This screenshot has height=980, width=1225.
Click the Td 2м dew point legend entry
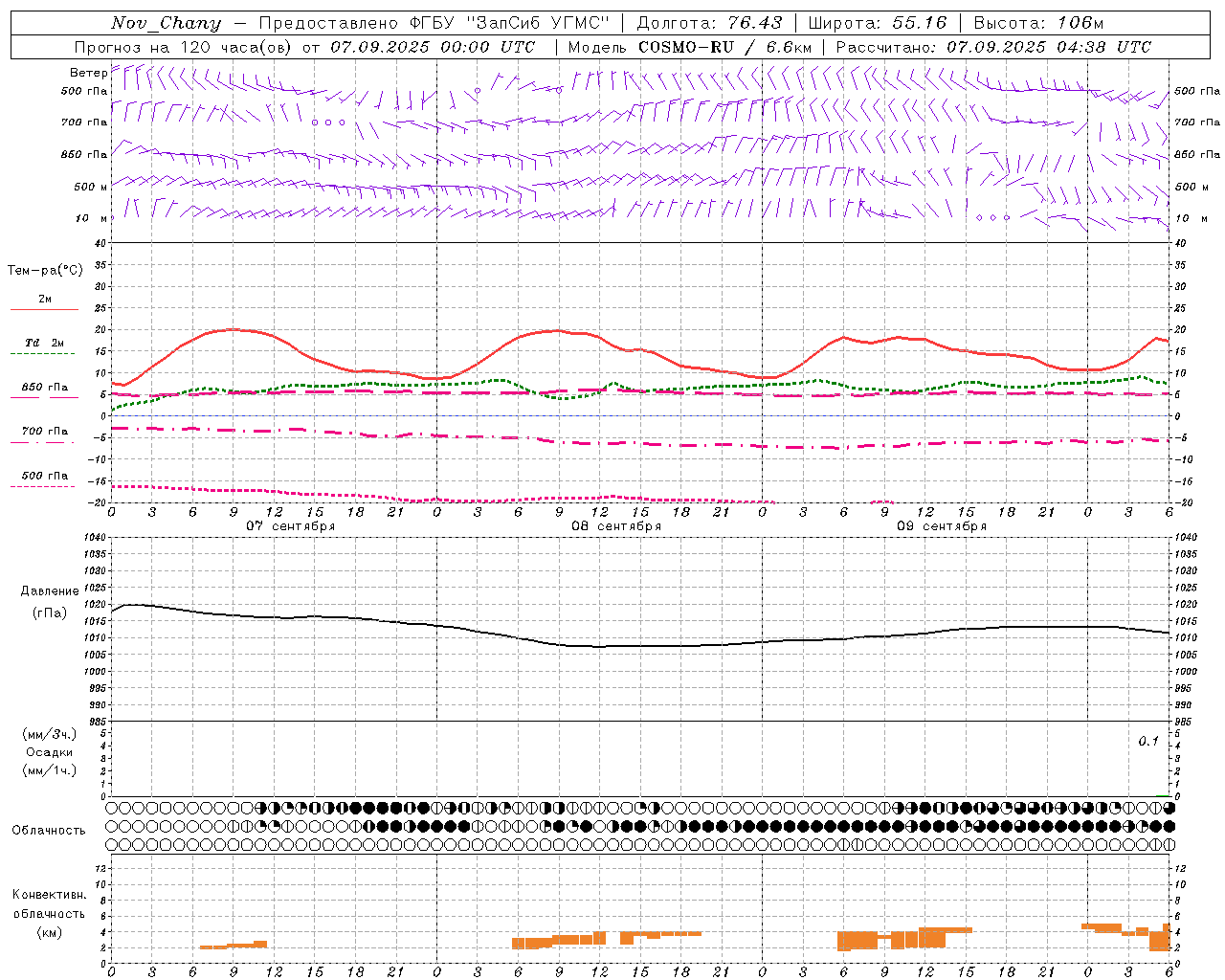click(44, 343)
